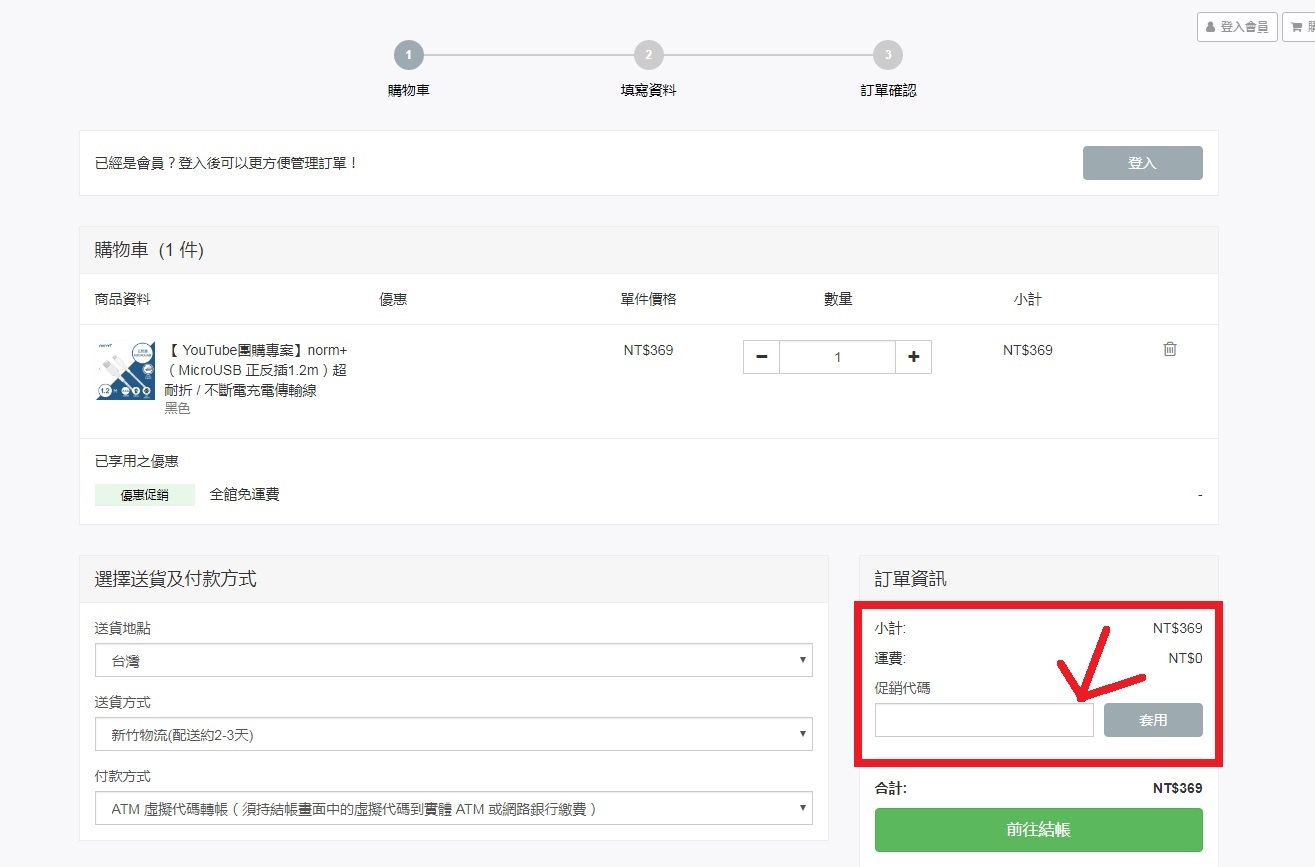
Task: Click the 全館免運費 promotion text
Action: click(x=244, y=494)
